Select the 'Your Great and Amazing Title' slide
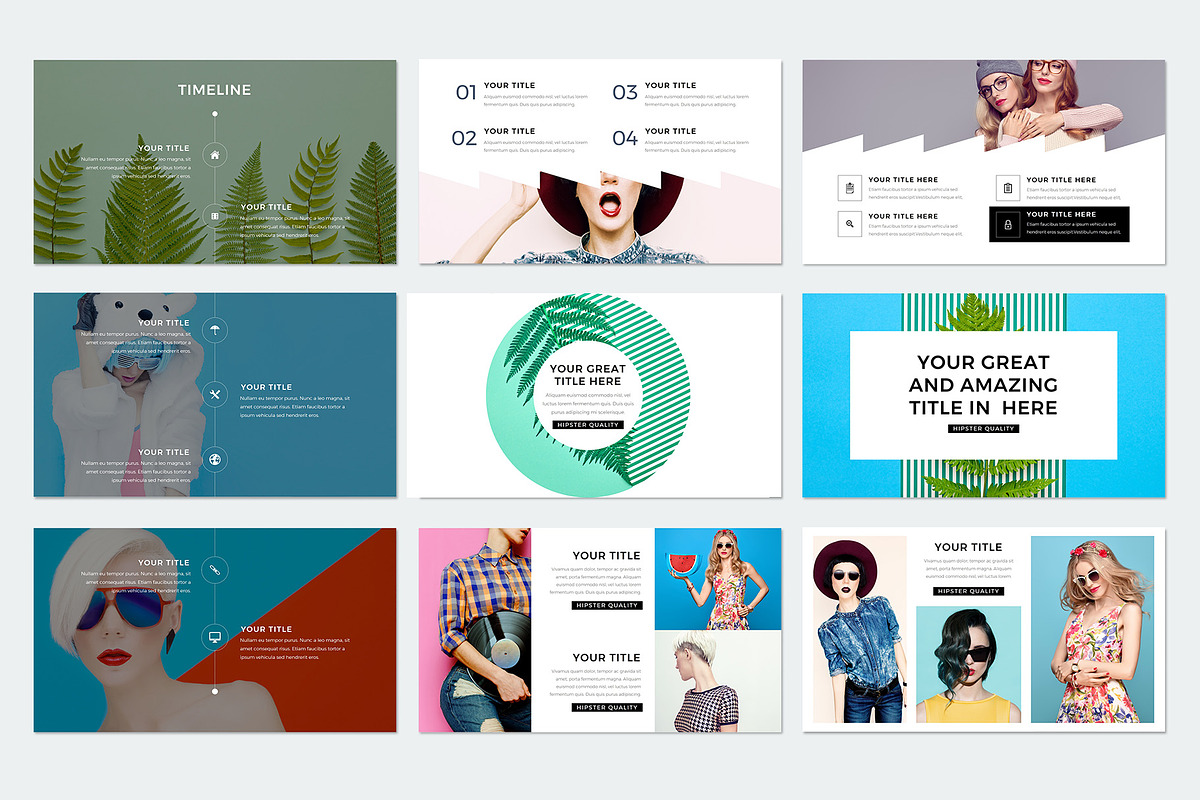Viewport: 1200px width, 800px height. tap(984, 395)
